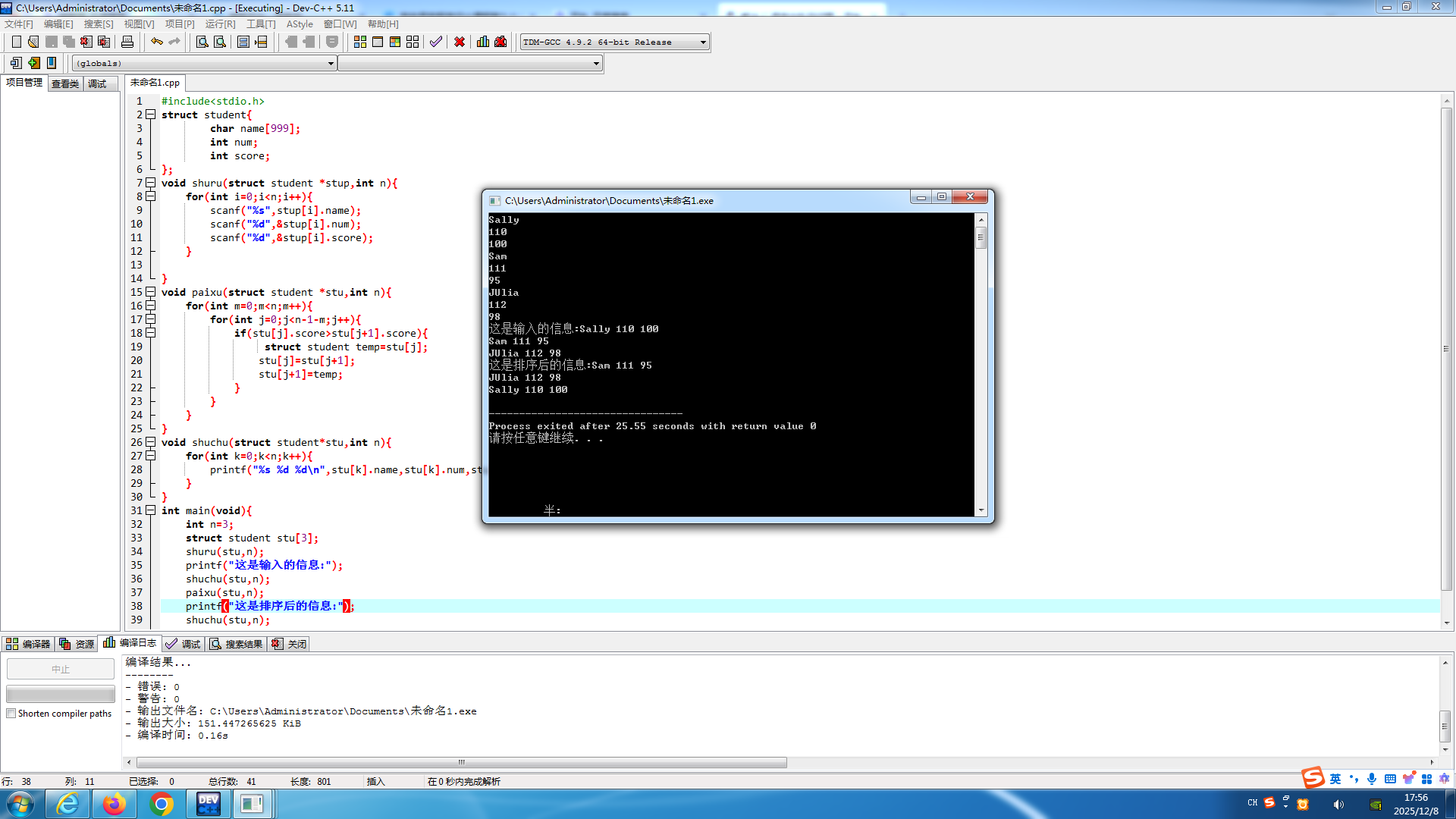
Task: Click the red X stop execution icon
Action: (x=460, y=42)
